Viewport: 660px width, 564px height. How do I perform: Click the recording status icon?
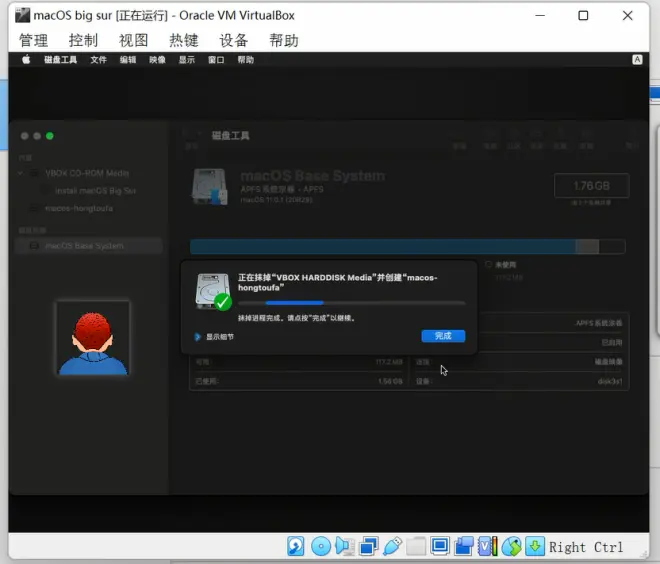pyautogui.click(x=464, y=546)
